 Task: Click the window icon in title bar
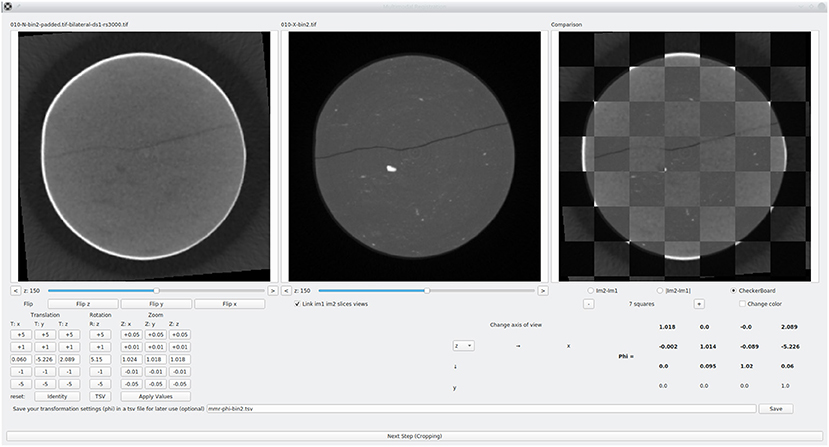[x=7, y=6]
